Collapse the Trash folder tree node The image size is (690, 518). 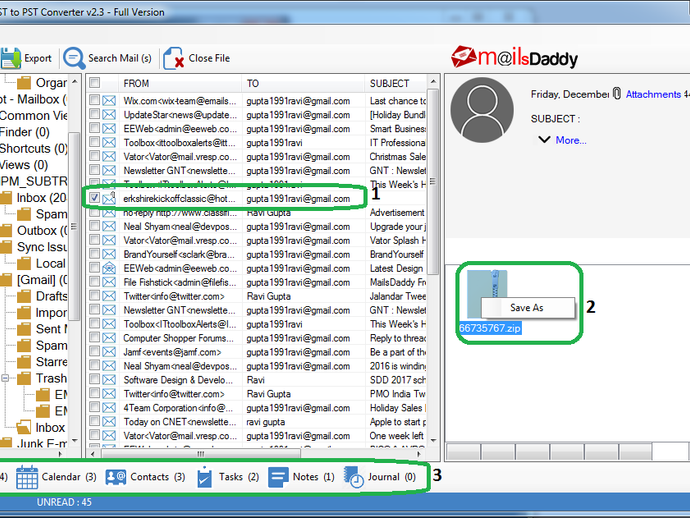click(x=5, y=378)
